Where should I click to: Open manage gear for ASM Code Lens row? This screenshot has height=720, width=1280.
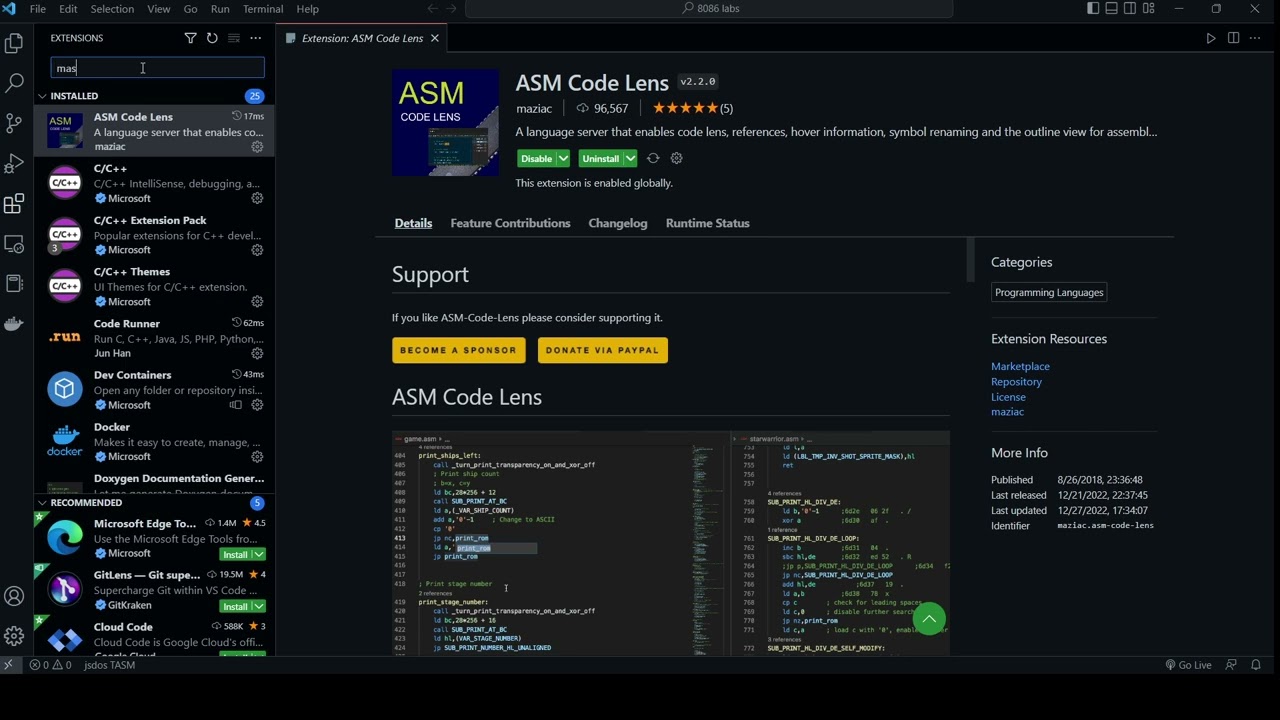tap(257, 147)
